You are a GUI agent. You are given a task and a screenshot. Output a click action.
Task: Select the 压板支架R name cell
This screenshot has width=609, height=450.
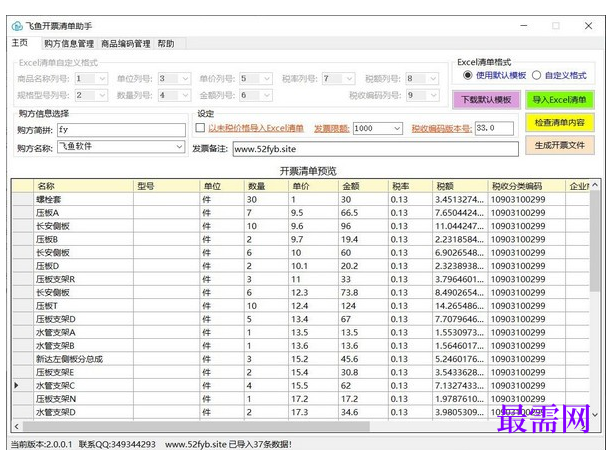(84, 279)
